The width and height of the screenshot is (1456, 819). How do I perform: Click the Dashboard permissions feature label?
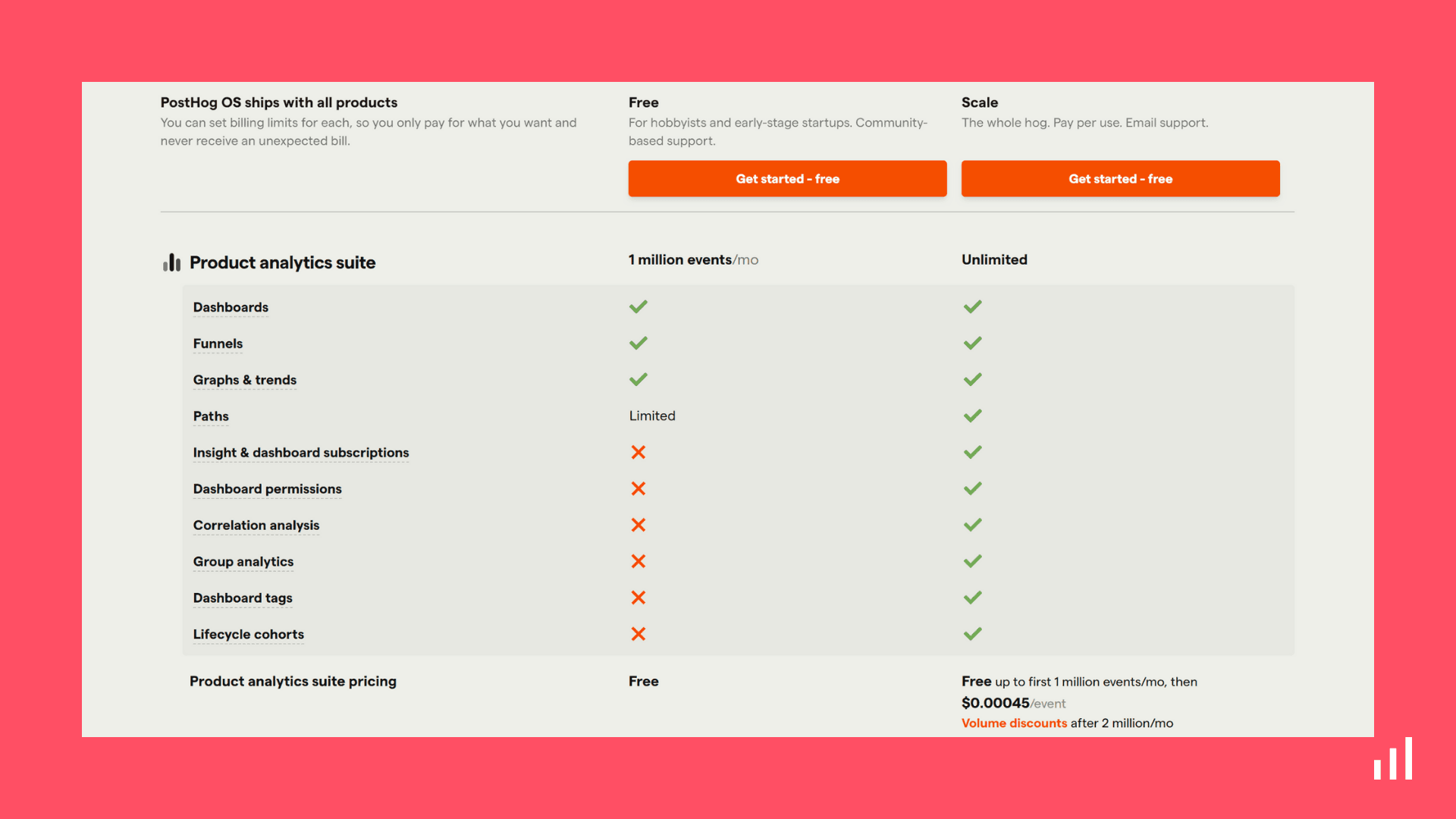[x=267, y=489]
